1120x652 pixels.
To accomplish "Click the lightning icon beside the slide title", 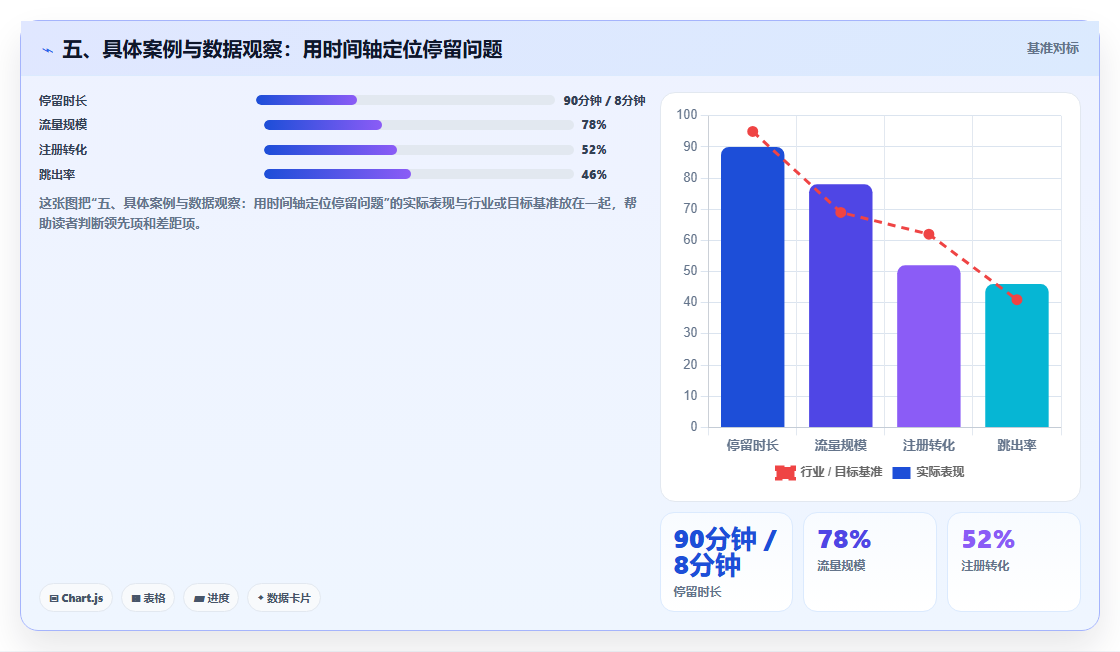I will [47, 50].
